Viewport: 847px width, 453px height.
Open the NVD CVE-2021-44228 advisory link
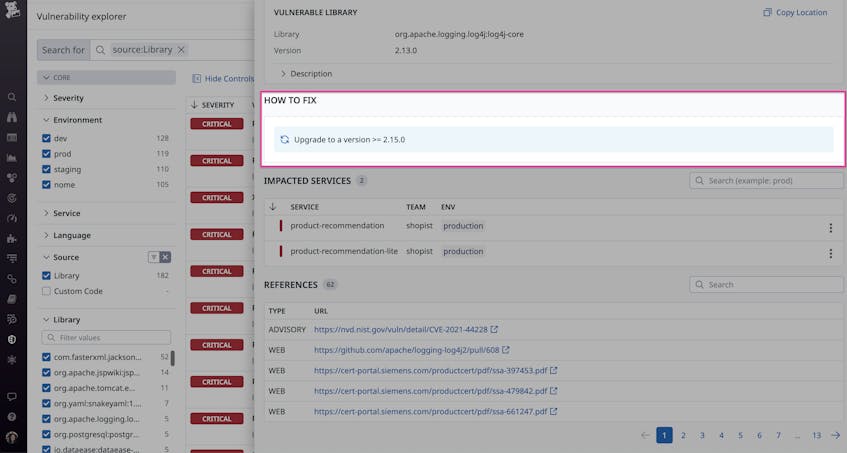(400, 329)
